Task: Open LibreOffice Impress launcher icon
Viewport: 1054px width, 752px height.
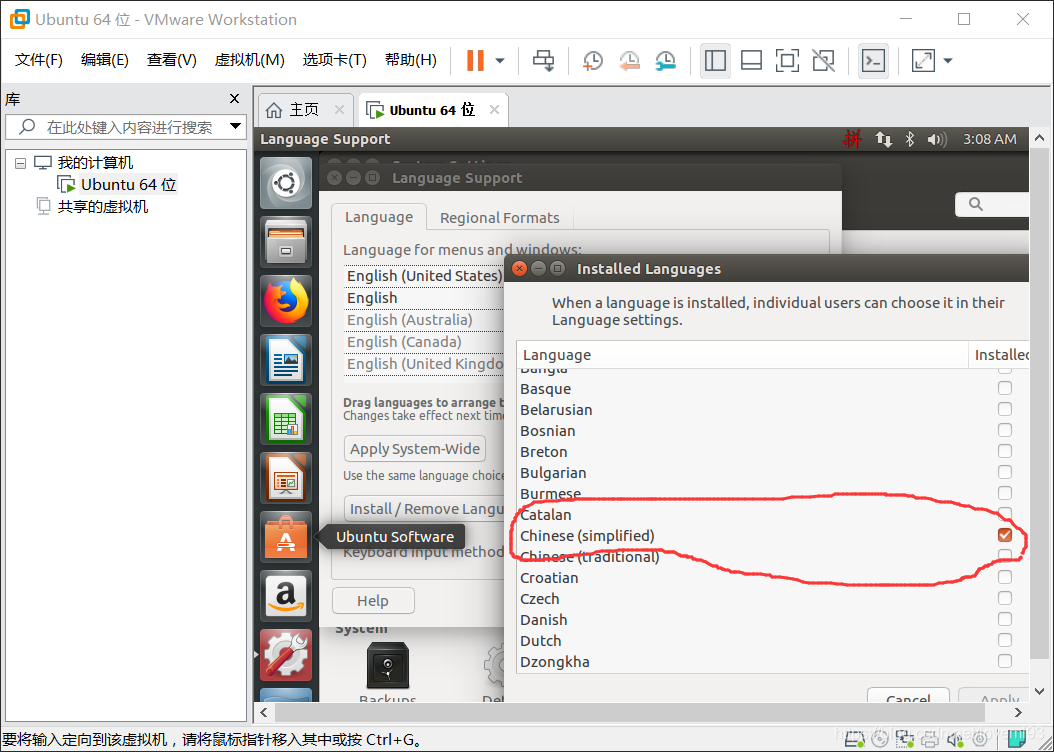Action: (286, 478)
